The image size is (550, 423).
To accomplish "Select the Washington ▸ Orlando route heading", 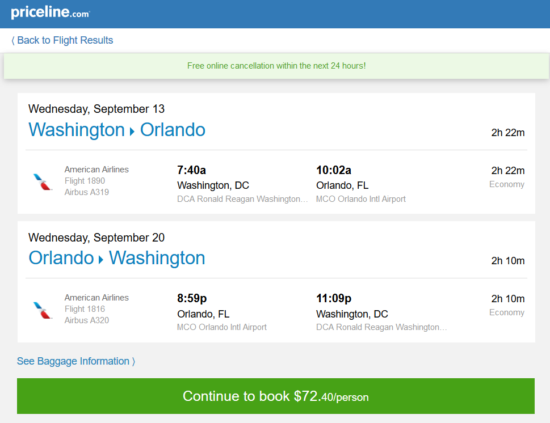I will tap(117, 130).
